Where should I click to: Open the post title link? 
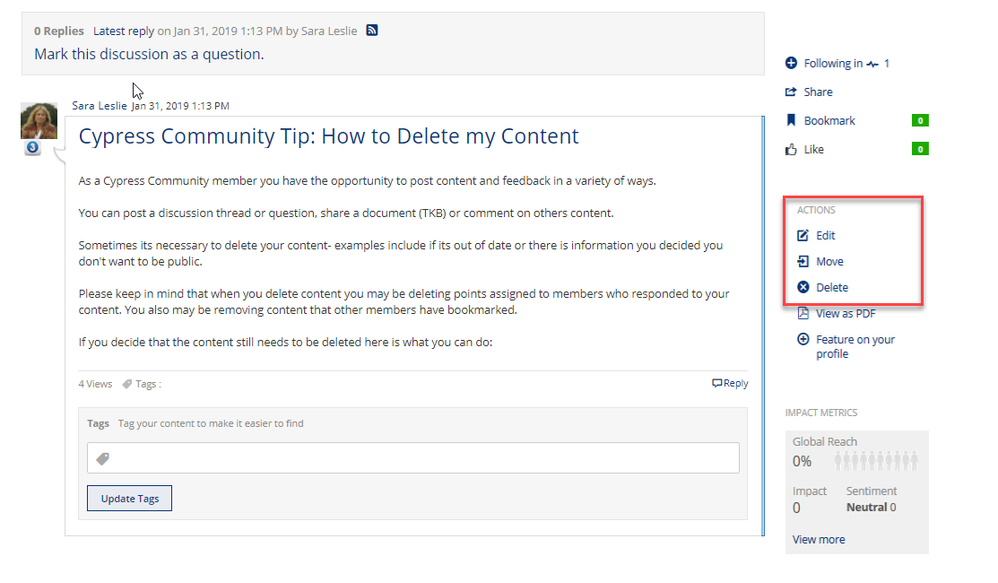pyautogui.click(x=328, y=136)
